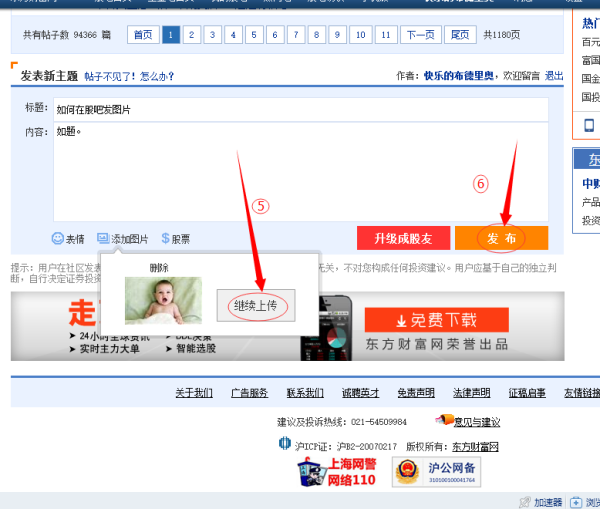600x509 pixels.
Task: Click the baby photo thumbnail
Action: tap(163, 300)
